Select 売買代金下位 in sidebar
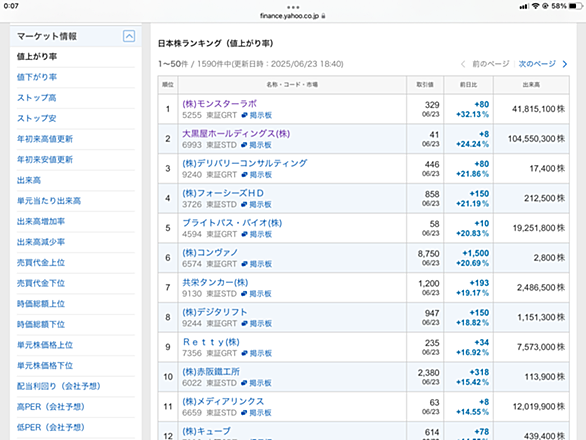Screen dimensions: 586x440 (x=41, y=283)
